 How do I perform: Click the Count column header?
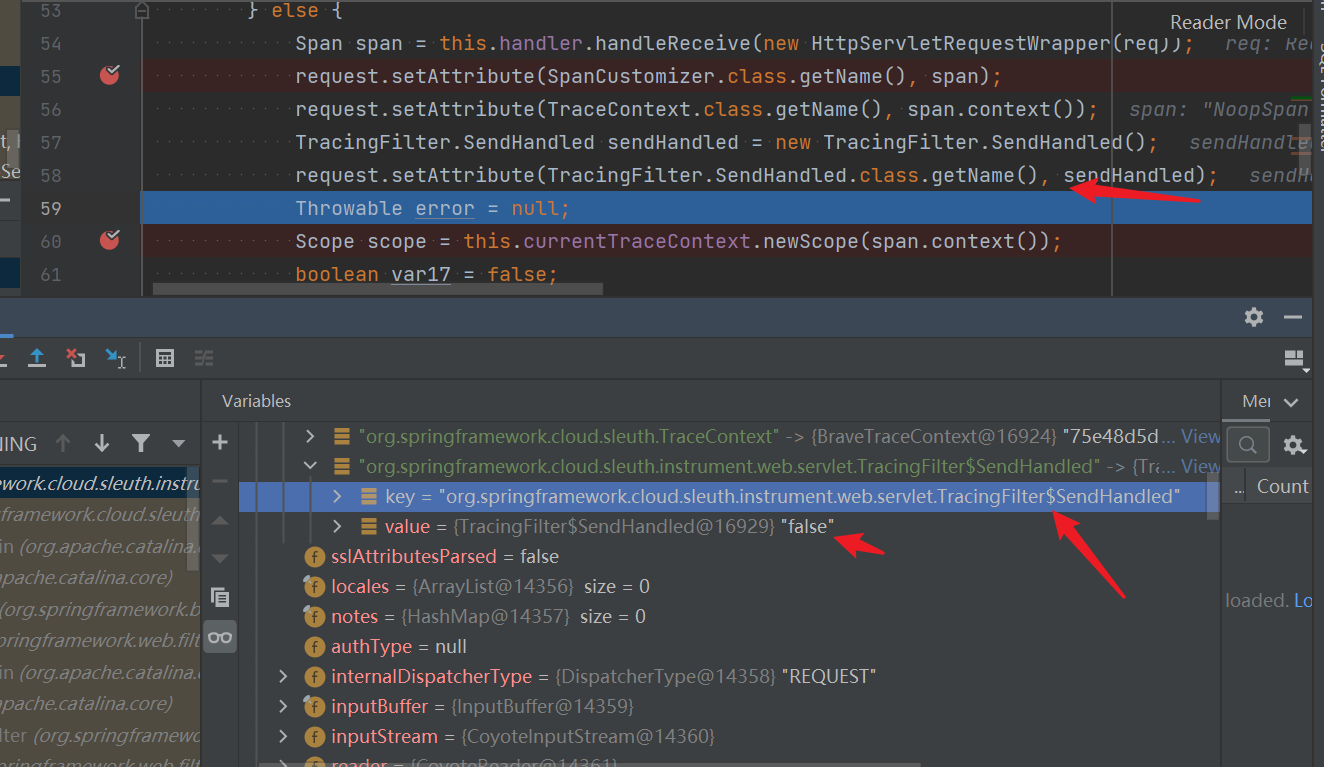[x=1283, y=486]
